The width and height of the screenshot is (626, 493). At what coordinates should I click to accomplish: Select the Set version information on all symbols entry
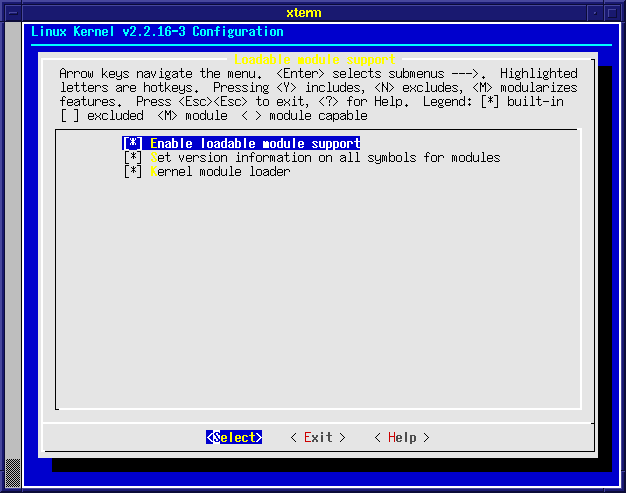click(325, 158)
